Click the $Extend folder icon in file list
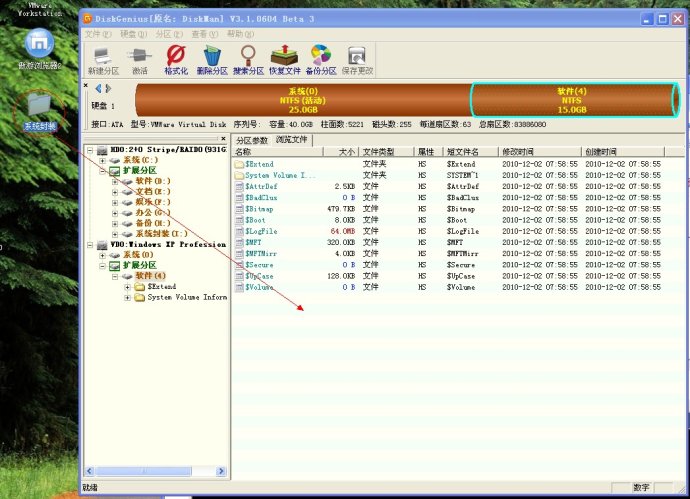The width and height of the screenshot is (690, 499). click(239, 164)
